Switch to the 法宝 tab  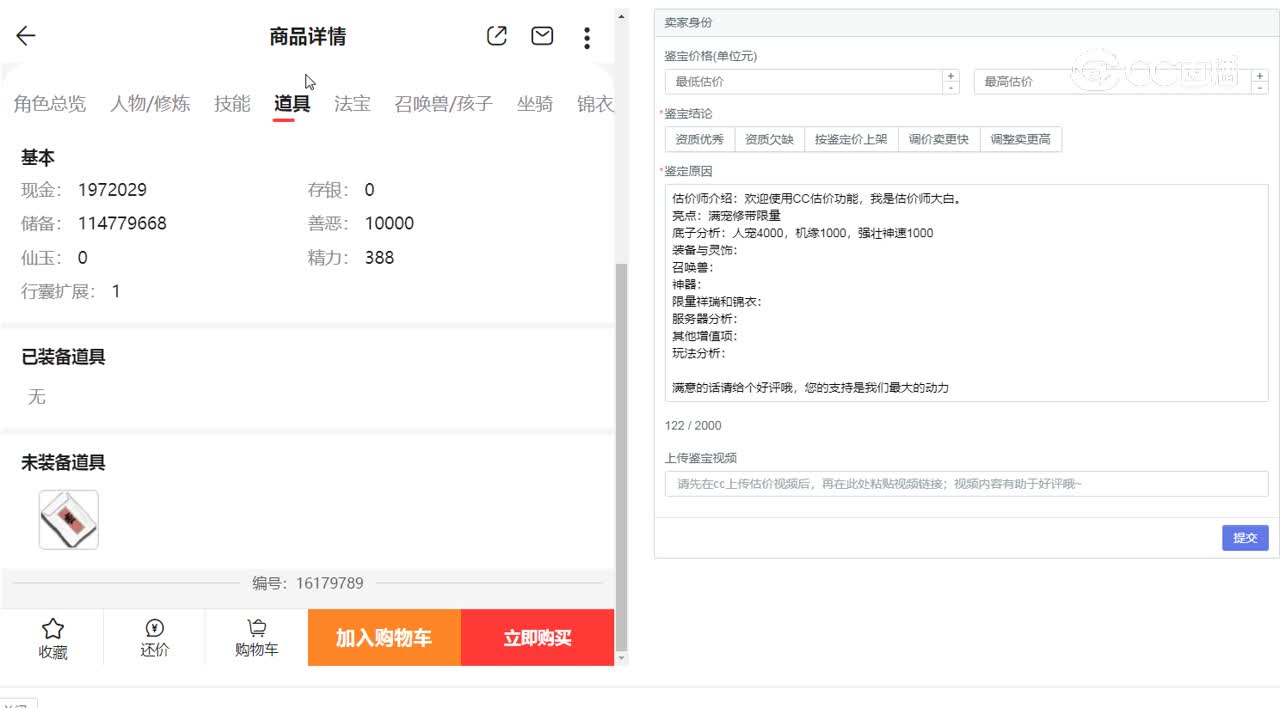click(x=352, y=104)
